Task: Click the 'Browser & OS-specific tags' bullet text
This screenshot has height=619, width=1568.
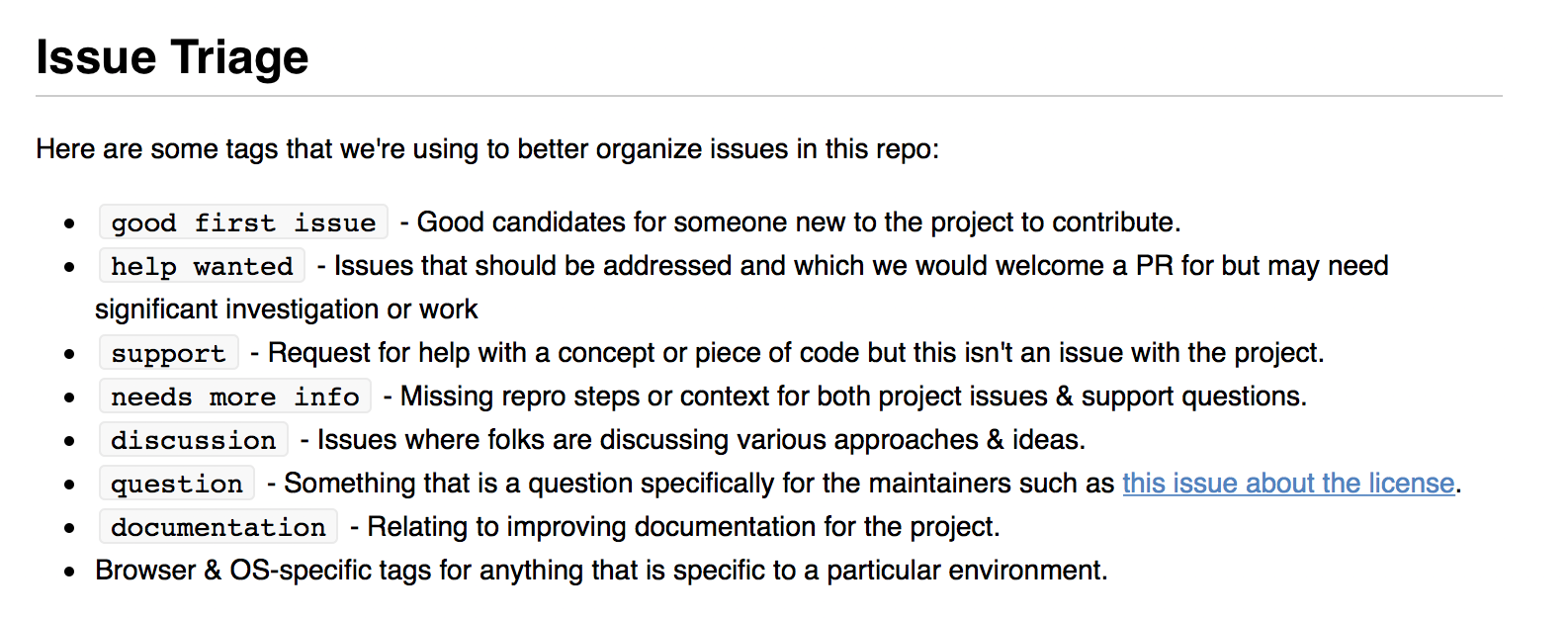Action: tap(601, 571)
